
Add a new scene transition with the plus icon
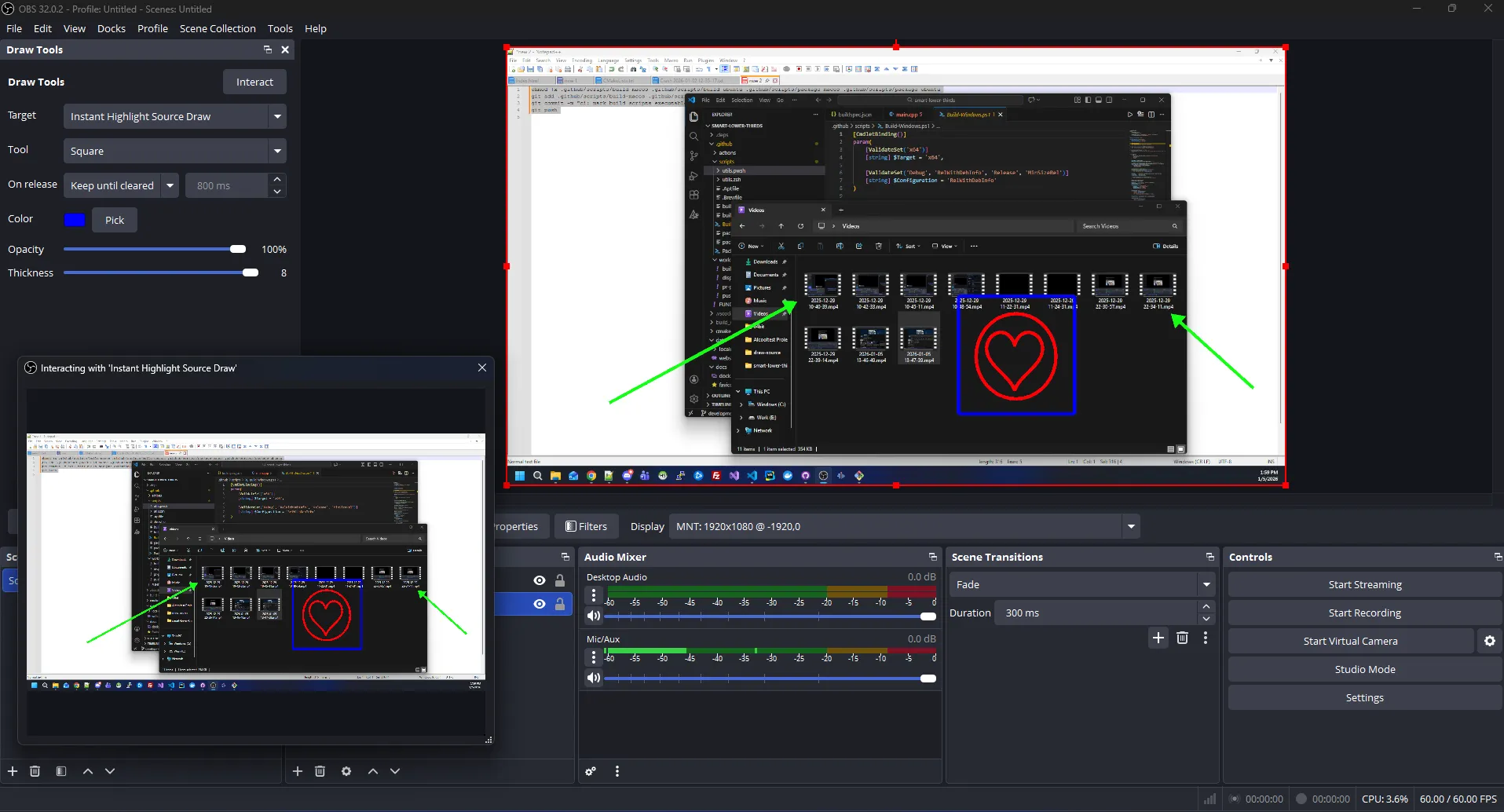[x=1157, y=638]
